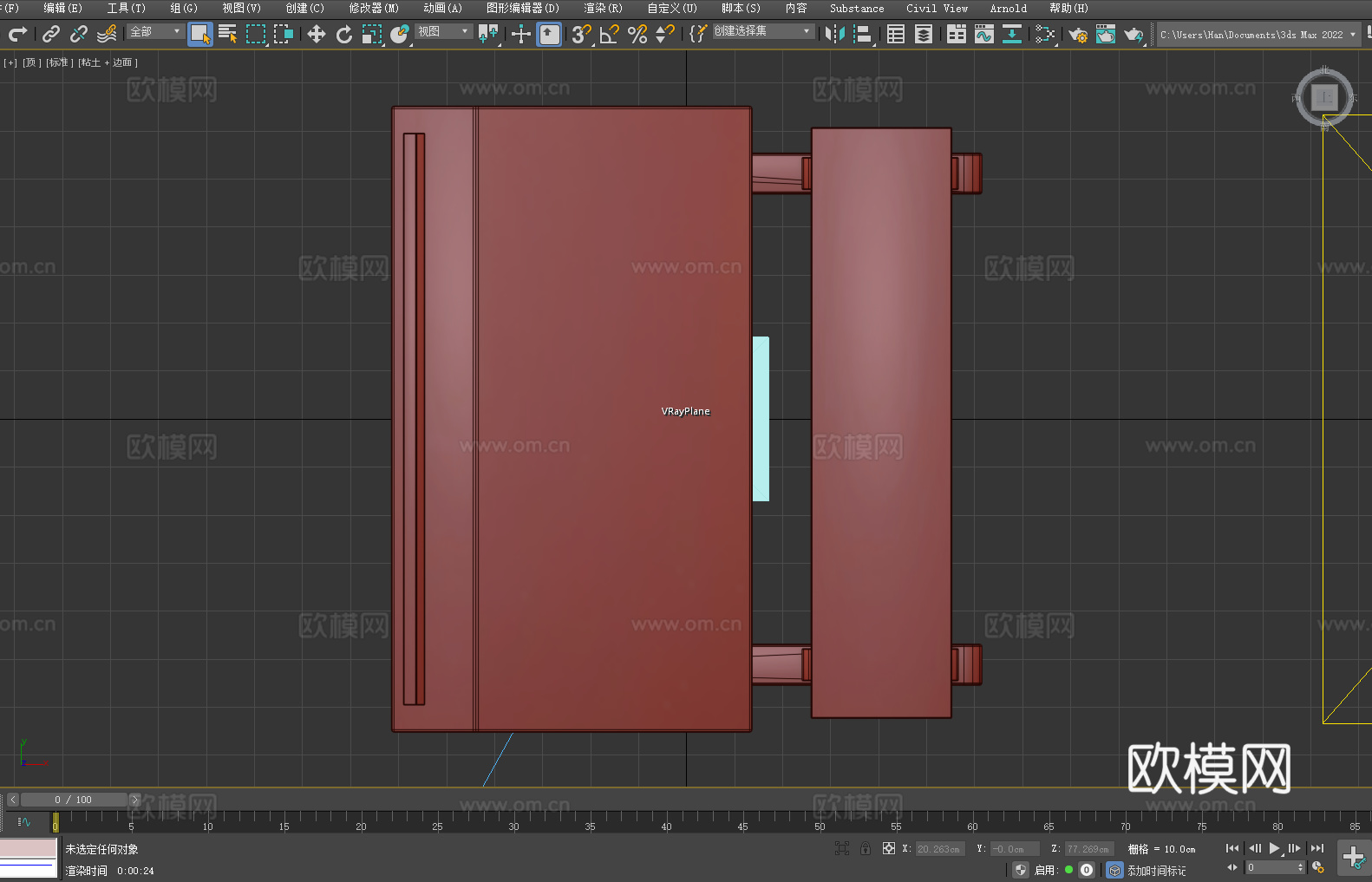Open the Select by Name list
Screen dimensions: 1372x882
click(x=228, y=34)
